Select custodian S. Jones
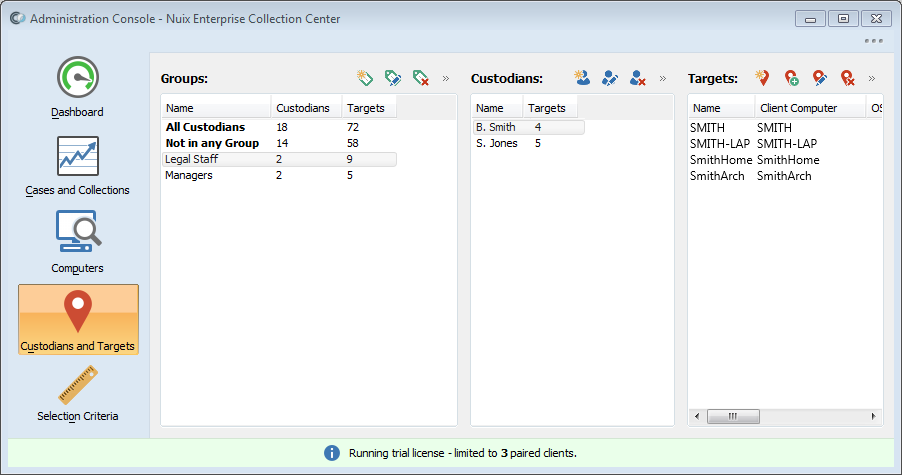The height and width of the screenshot is (475, 902). click(x=529, y=143)
